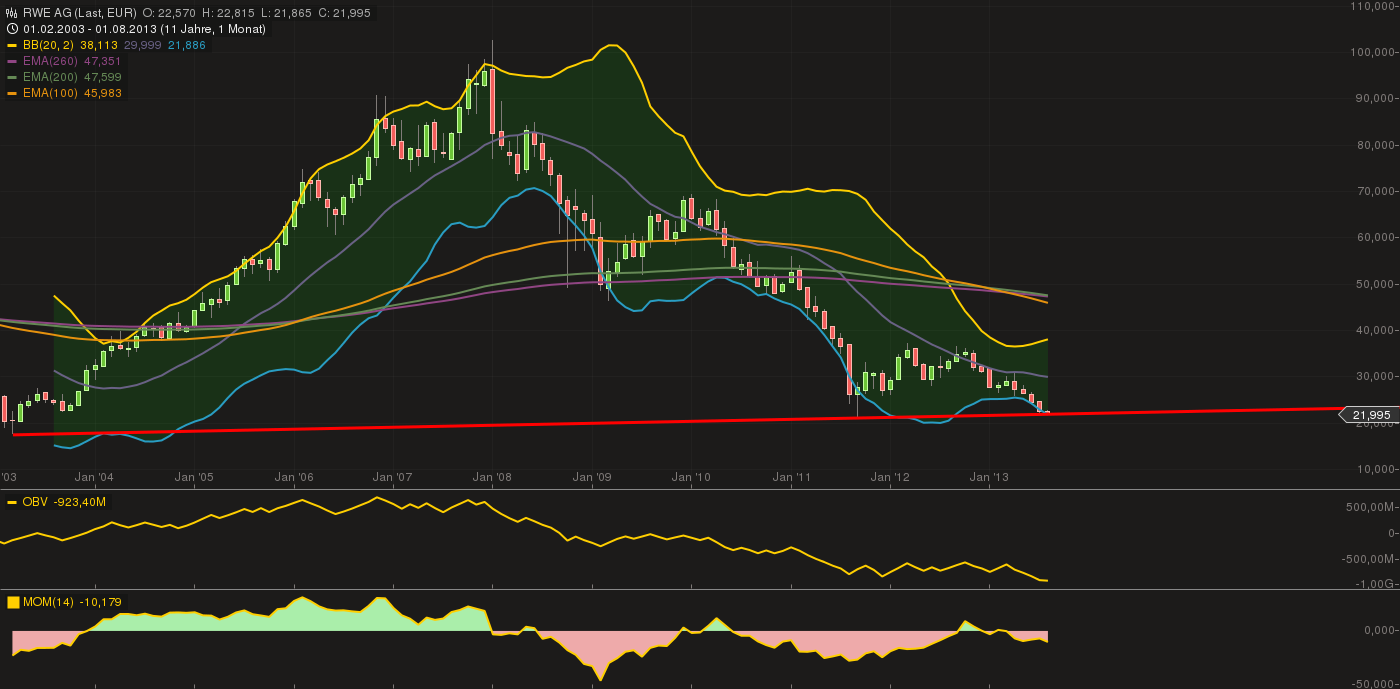1400x689 pixels.
Task: Click the Jan '08 label on the time axis
Action: click(491, 477)
